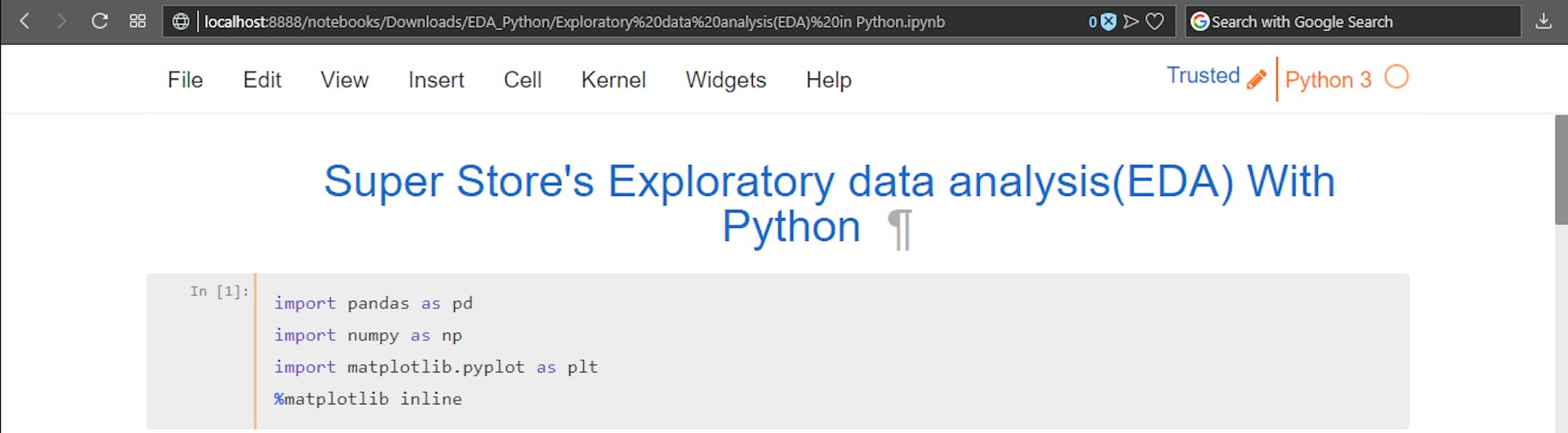Screen dimensions: 1568x433
Task: Open the downloads icon
Action: pos(1543,21)
